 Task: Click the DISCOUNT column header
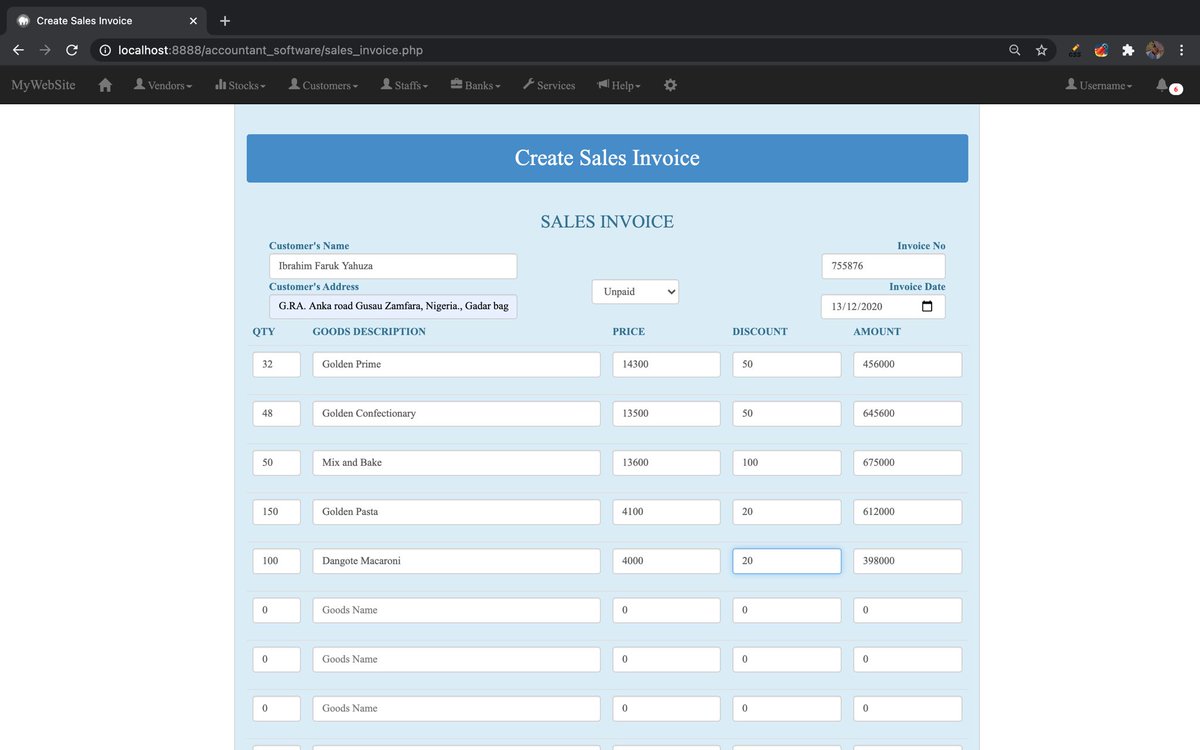pyautogui.click(x=760, y=331)
